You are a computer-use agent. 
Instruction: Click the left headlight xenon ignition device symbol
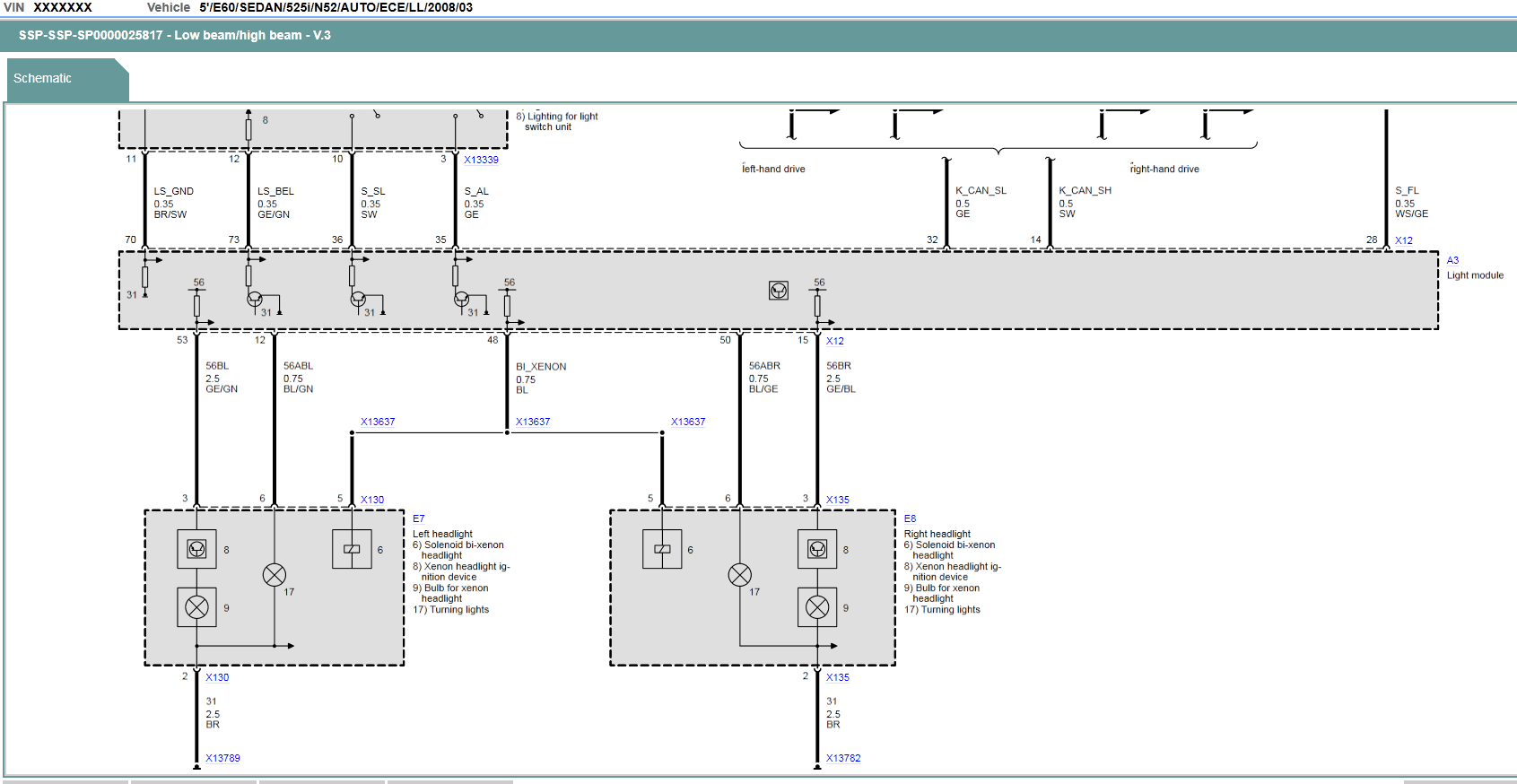tap(196, 549)
